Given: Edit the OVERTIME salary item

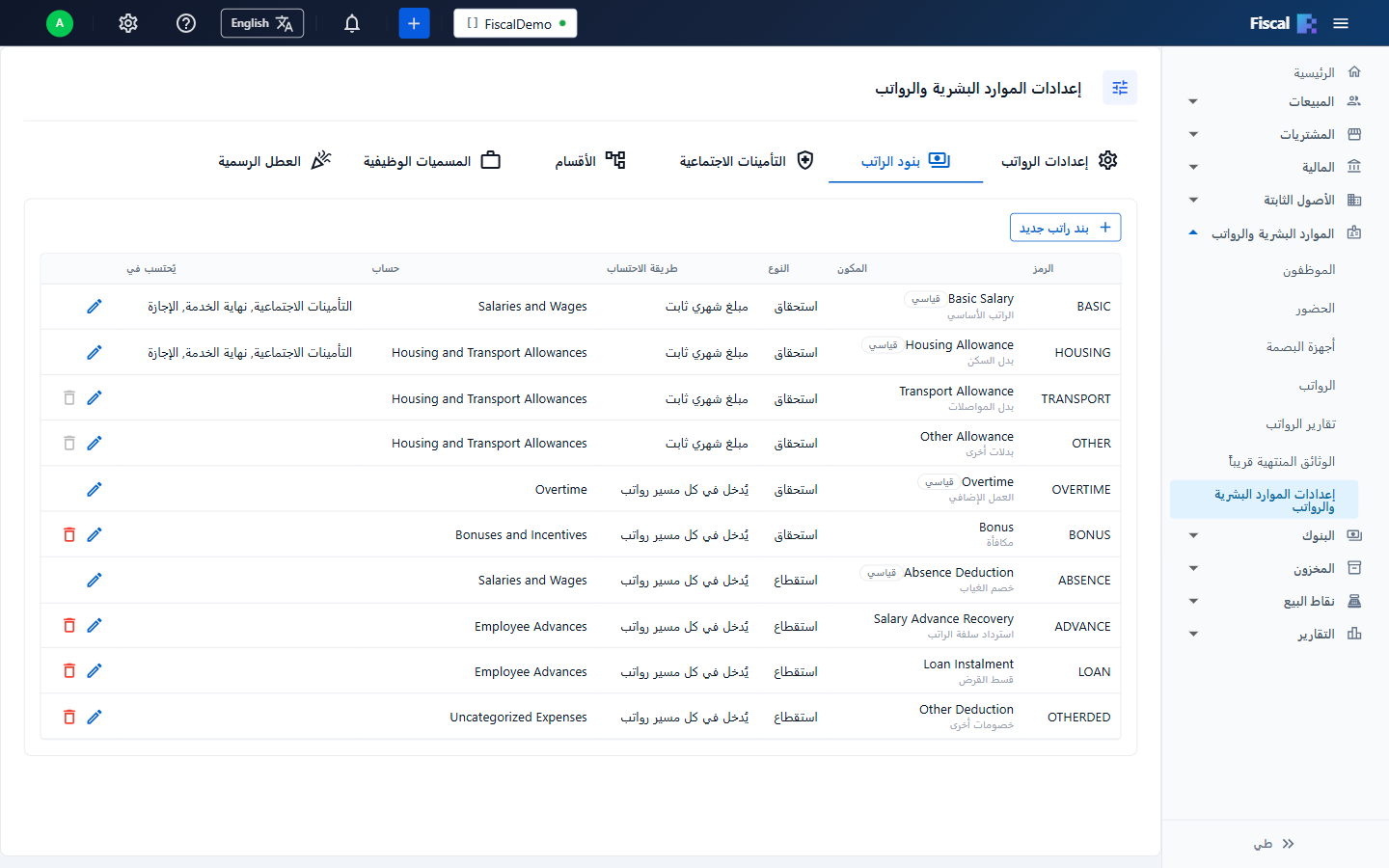Looking at the screenshot, I should pos(95,490).
